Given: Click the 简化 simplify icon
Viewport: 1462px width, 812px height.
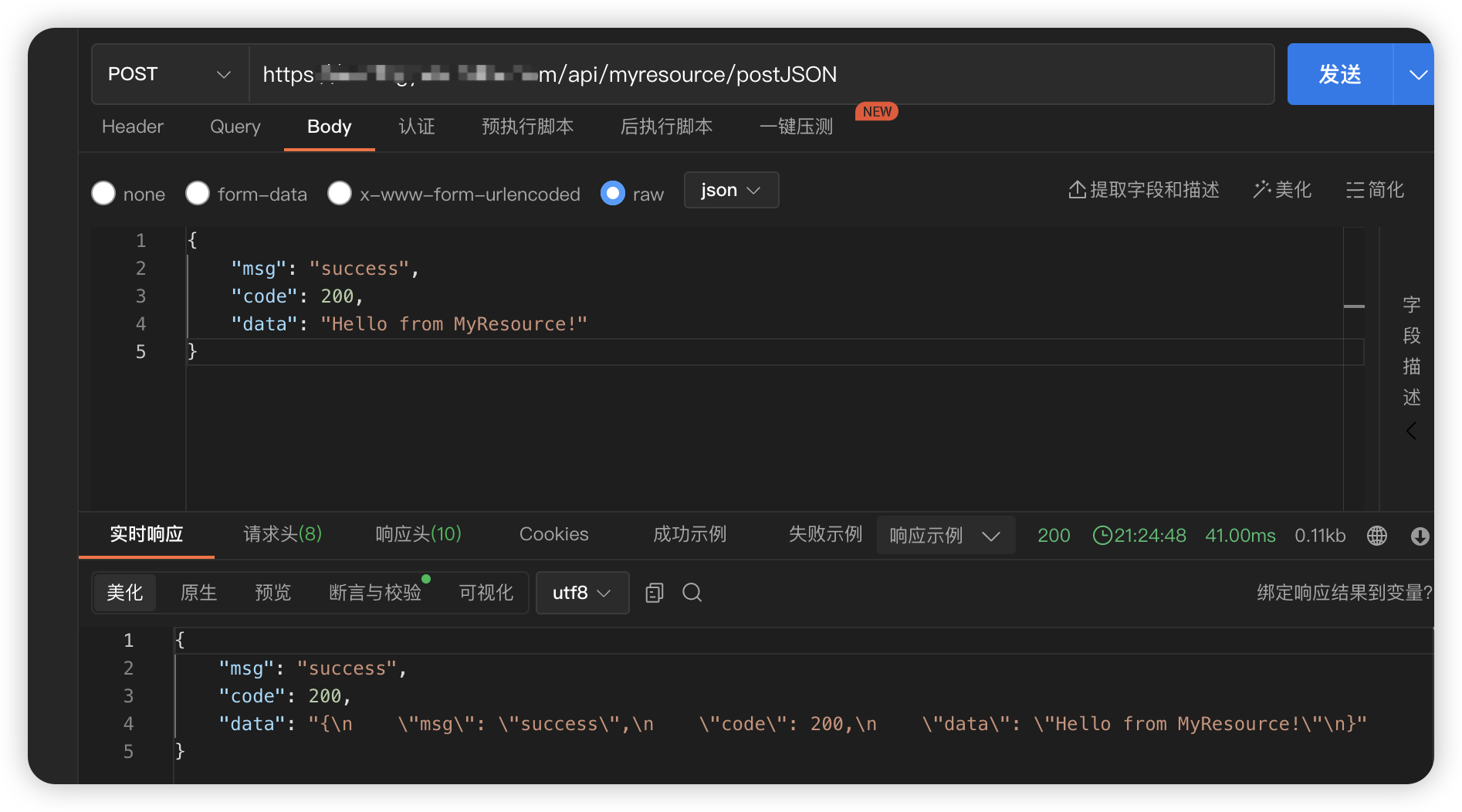Looking at the screenshot, I should pyautogui.click(x=1355, y=190).
